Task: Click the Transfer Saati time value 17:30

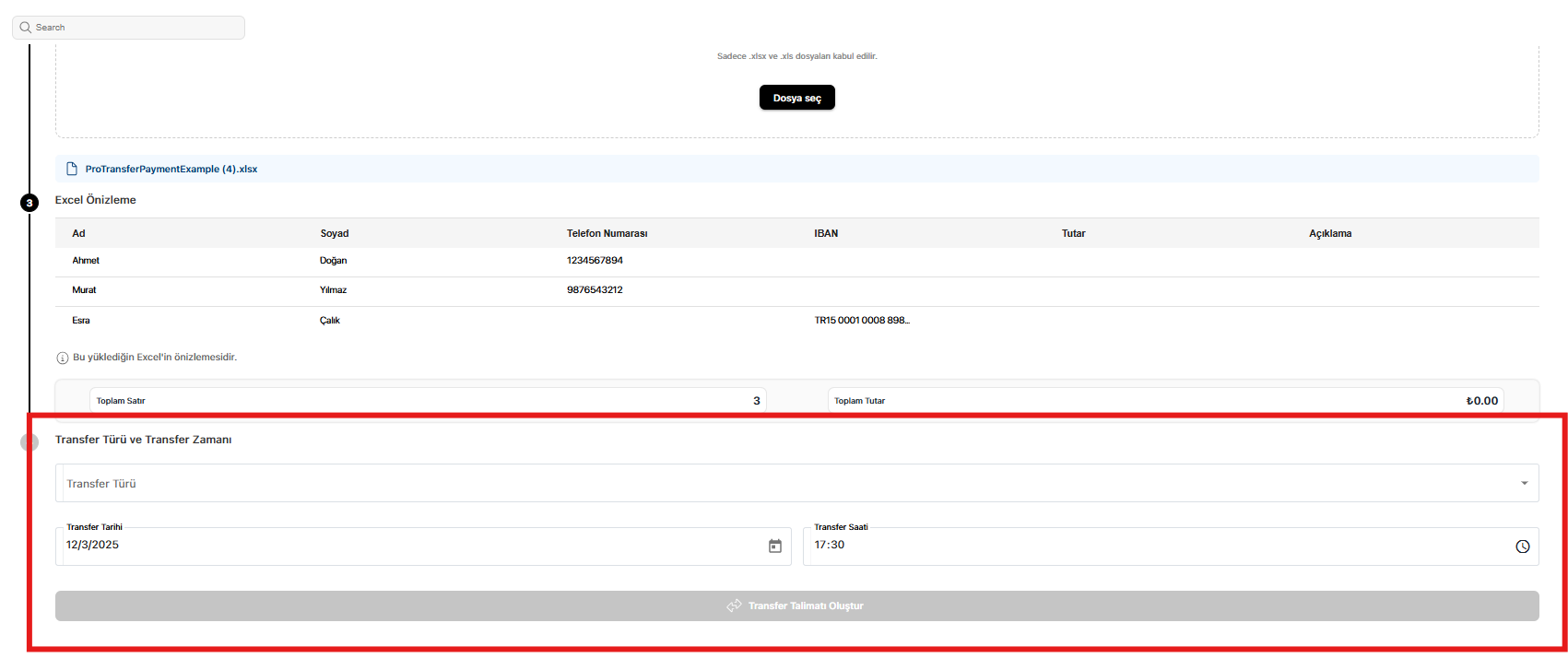Action: (x=829, y=546)
